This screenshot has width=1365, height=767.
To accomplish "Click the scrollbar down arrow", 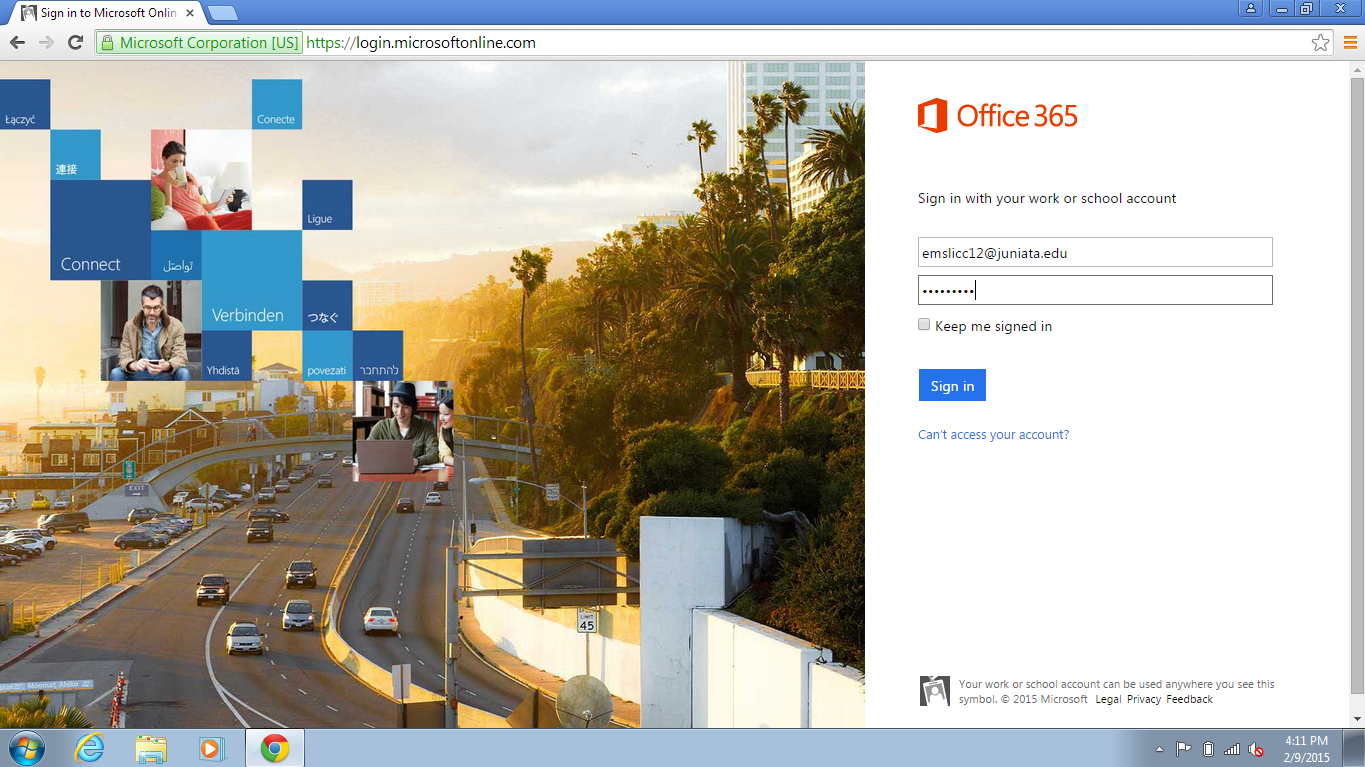I will tap(1357, 718).
